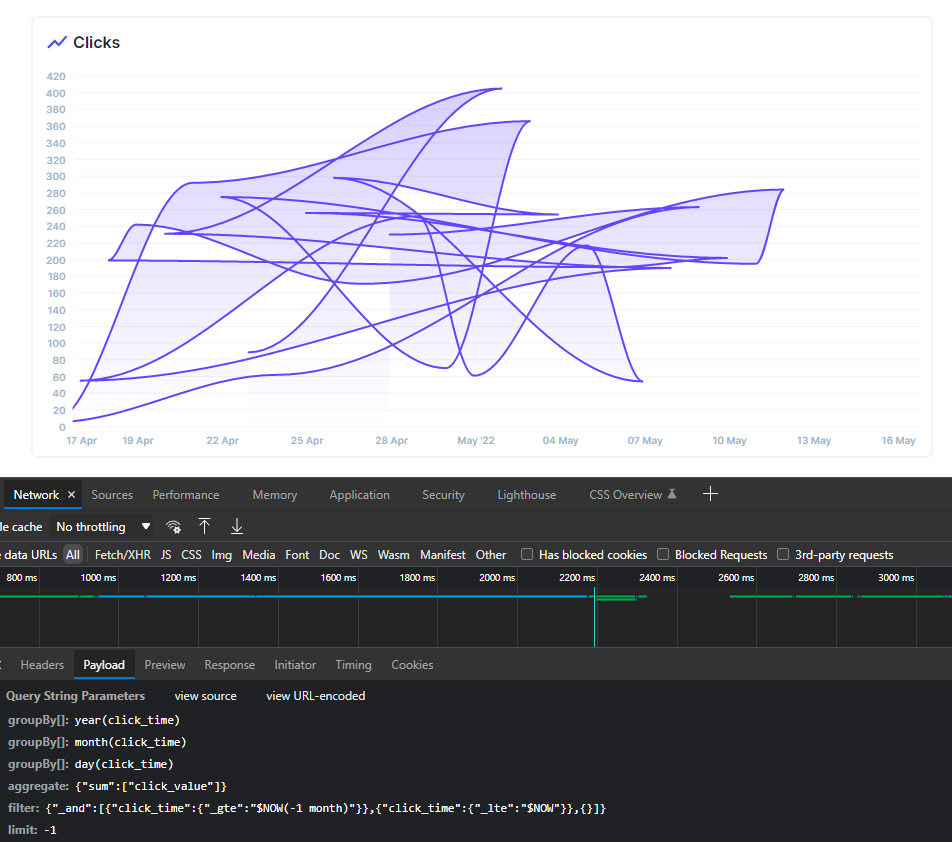The width and height of the screenshot is (952, 842).
Task: Click the Export HAR download arrow icon
Action: click(x=237, y=526)
